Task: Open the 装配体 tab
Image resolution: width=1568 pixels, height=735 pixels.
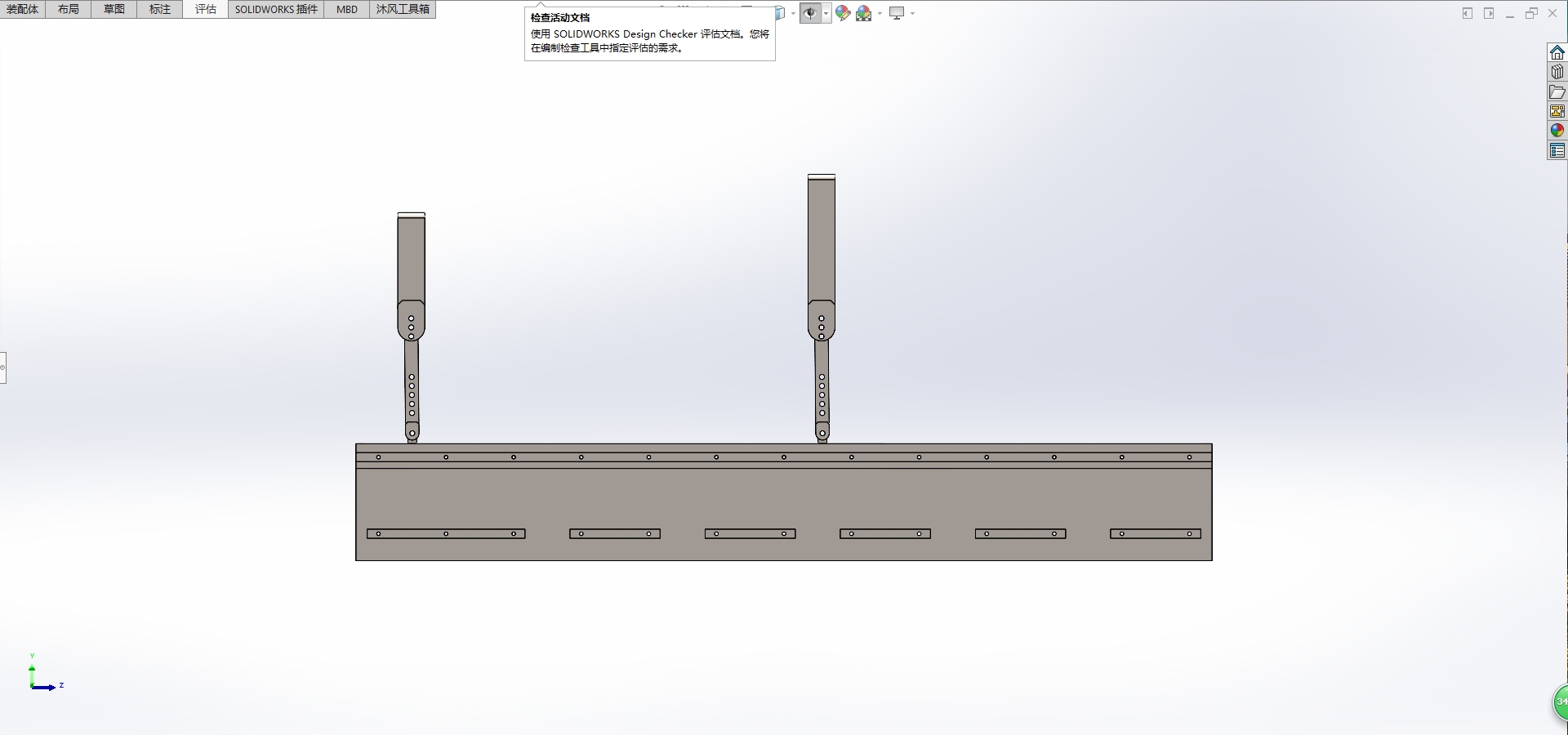Action: (x=23, y=9)
